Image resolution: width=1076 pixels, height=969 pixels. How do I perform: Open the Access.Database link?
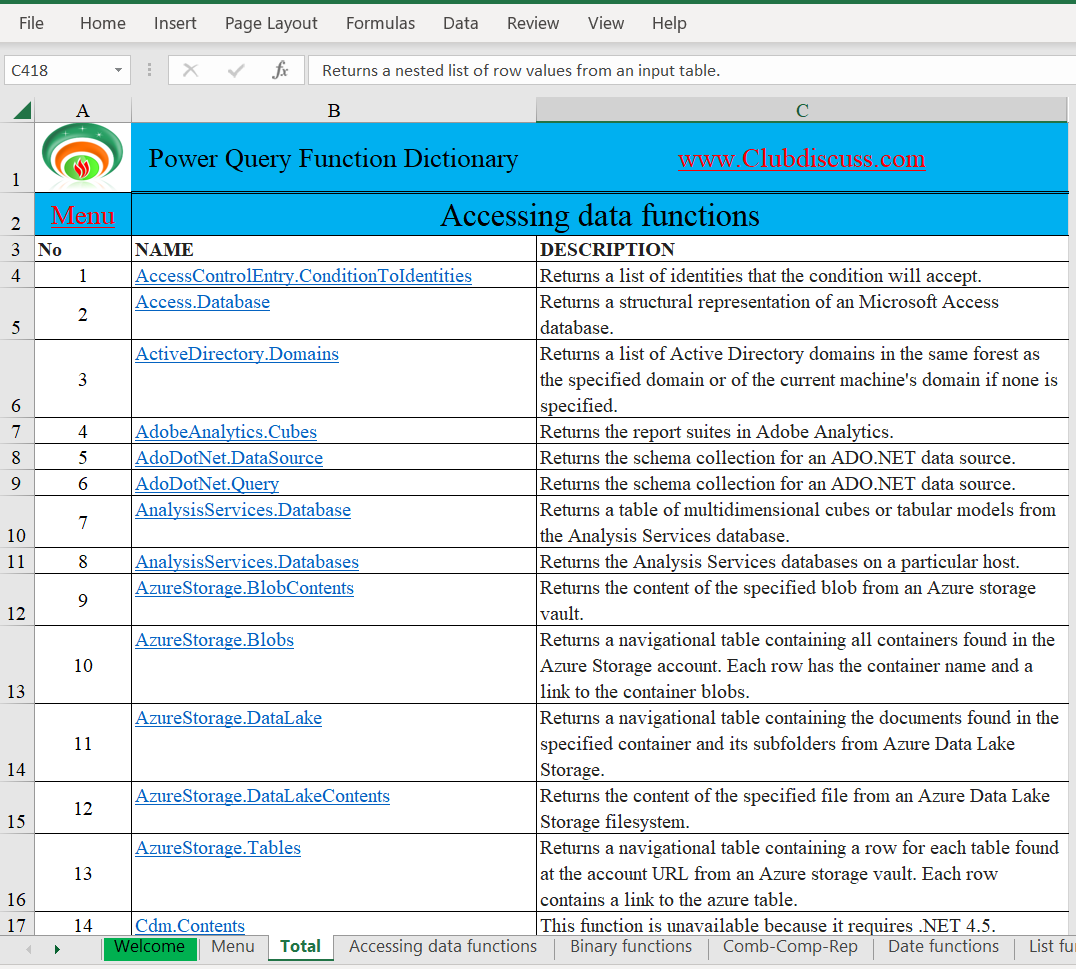click(202, 302)
